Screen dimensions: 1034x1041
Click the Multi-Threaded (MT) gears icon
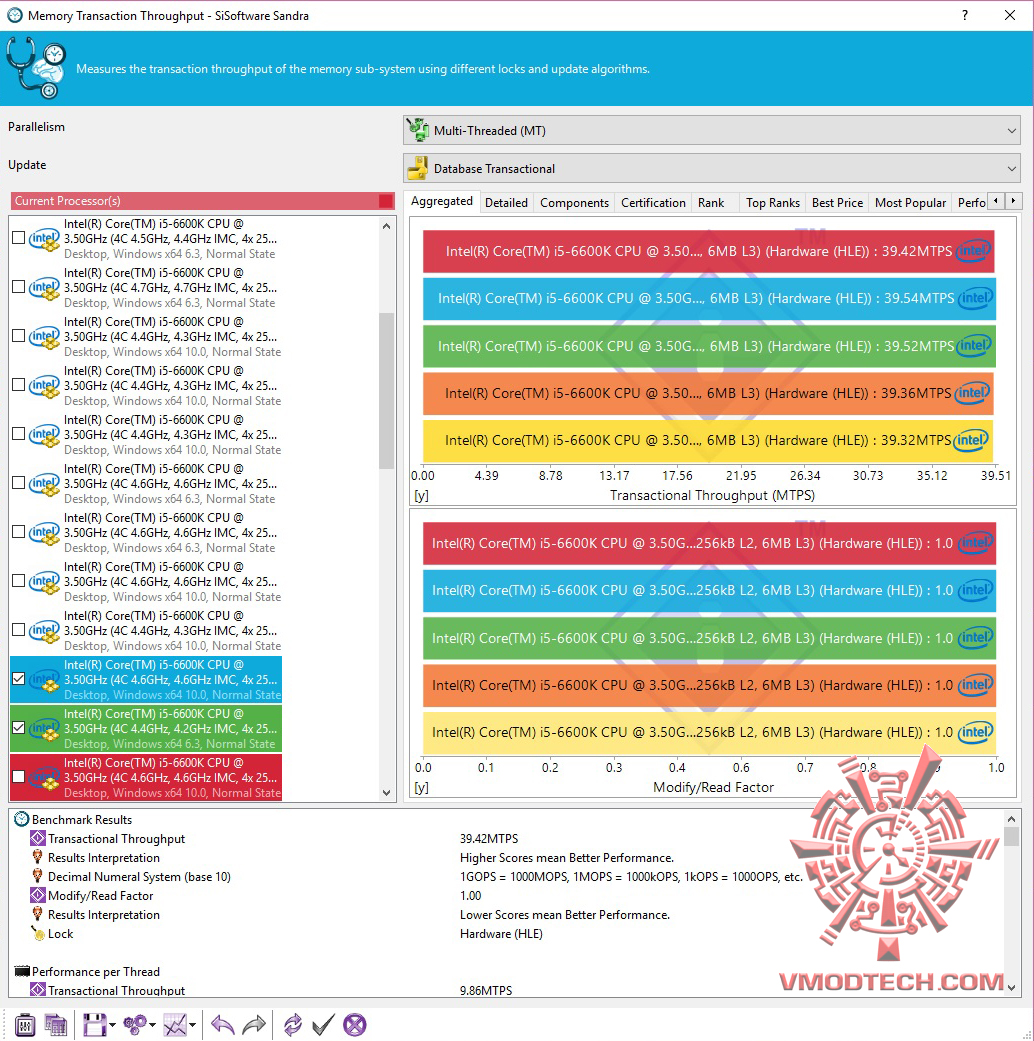tap(418, 130)
